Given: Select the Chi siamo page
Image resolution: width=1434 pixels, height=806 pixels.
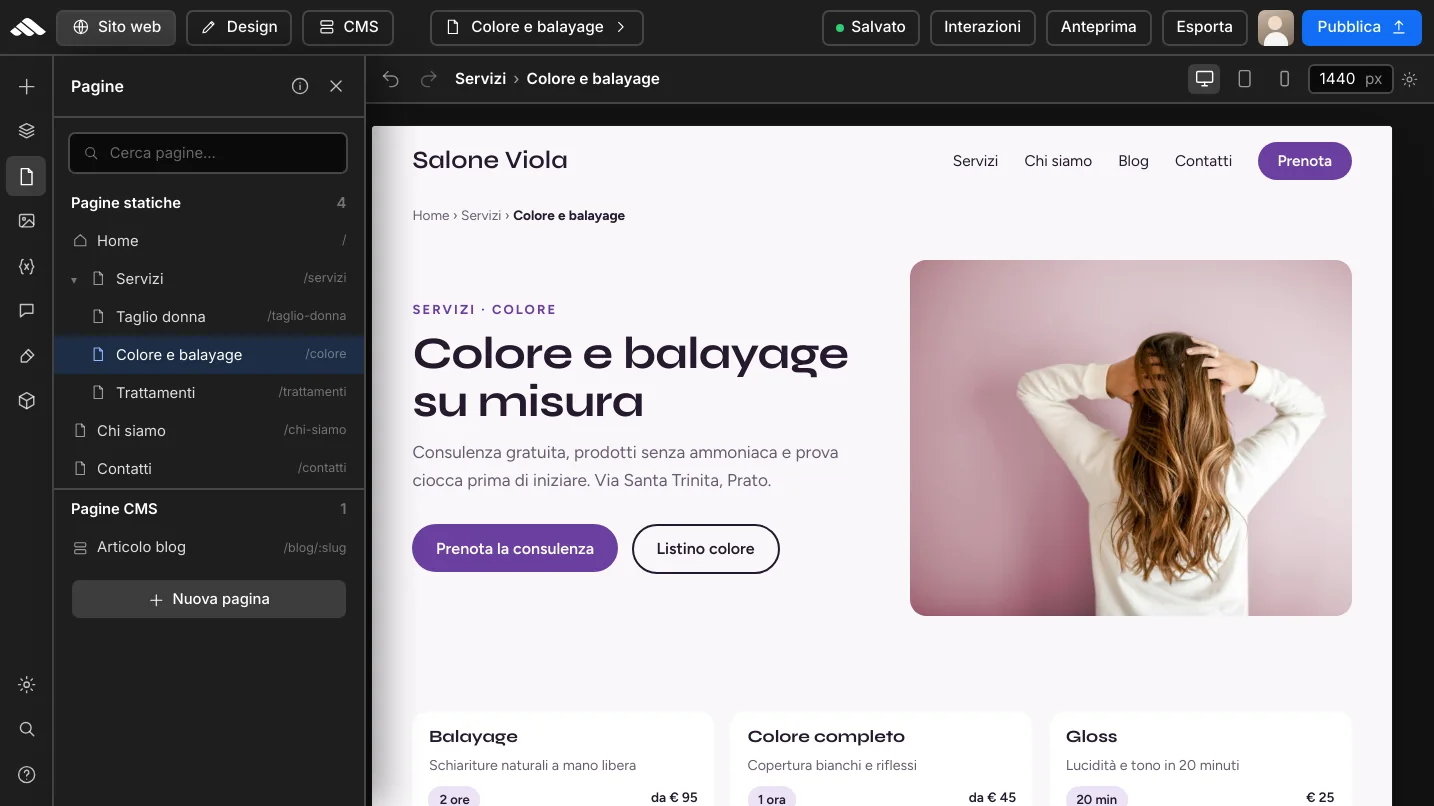Looking at the screenshot, I should [209, 431].
